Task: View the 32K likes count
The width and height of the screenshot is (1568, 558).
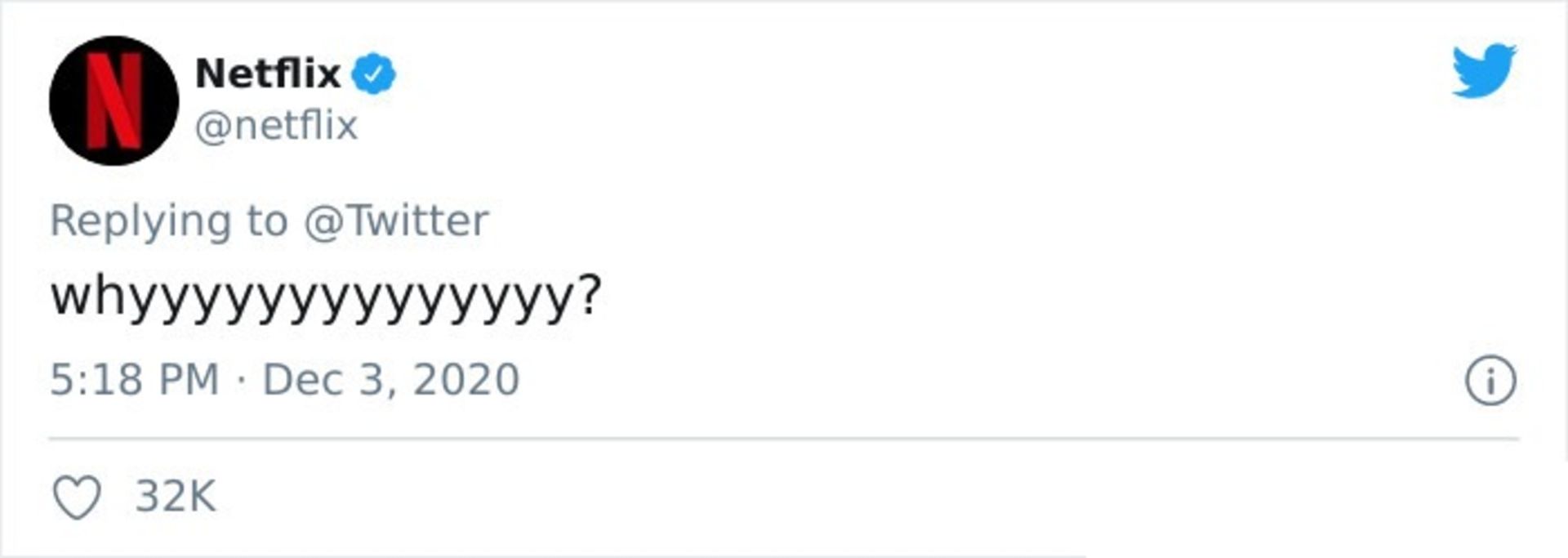Action: point(176,497)
